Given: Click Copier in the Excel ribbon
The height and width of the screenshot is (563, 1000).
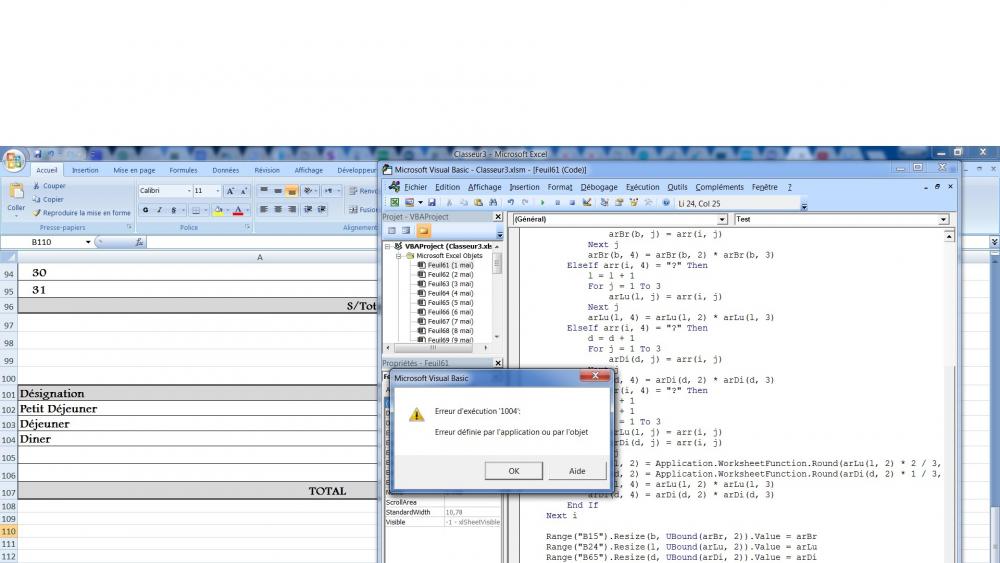Looking at the screenshot, I should (48, 200).
